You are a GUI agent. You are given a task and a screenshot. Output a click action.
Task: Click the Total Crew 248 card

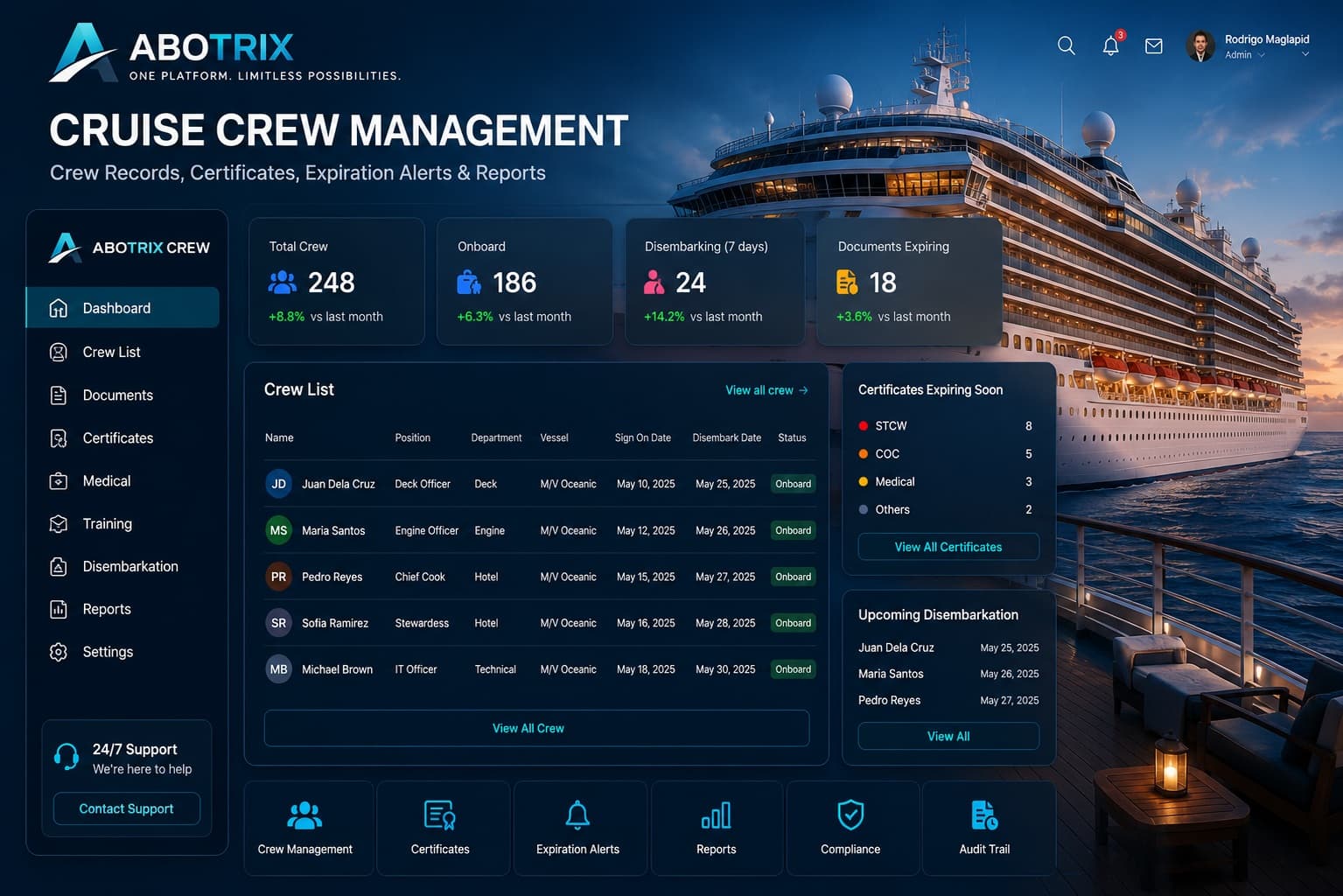(x=337, y=281)
